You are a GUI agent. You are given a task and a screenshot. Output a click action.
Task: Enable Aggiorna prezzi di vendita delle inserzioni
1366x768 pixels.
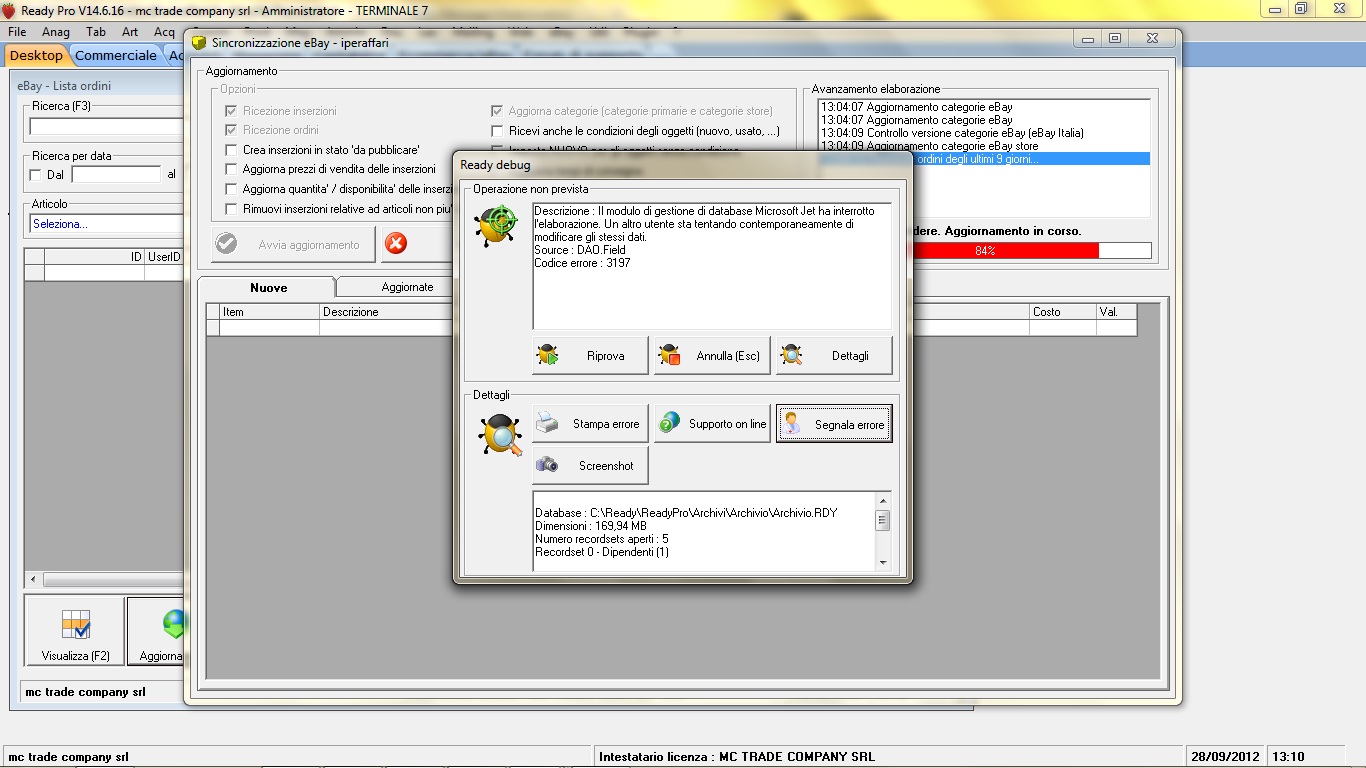(231, 169)
